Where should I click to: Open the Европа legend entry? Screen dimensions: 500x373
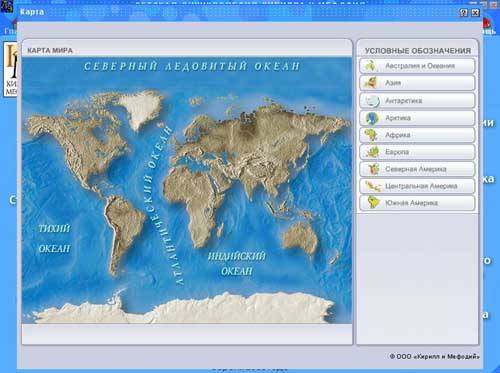(417, 152)
